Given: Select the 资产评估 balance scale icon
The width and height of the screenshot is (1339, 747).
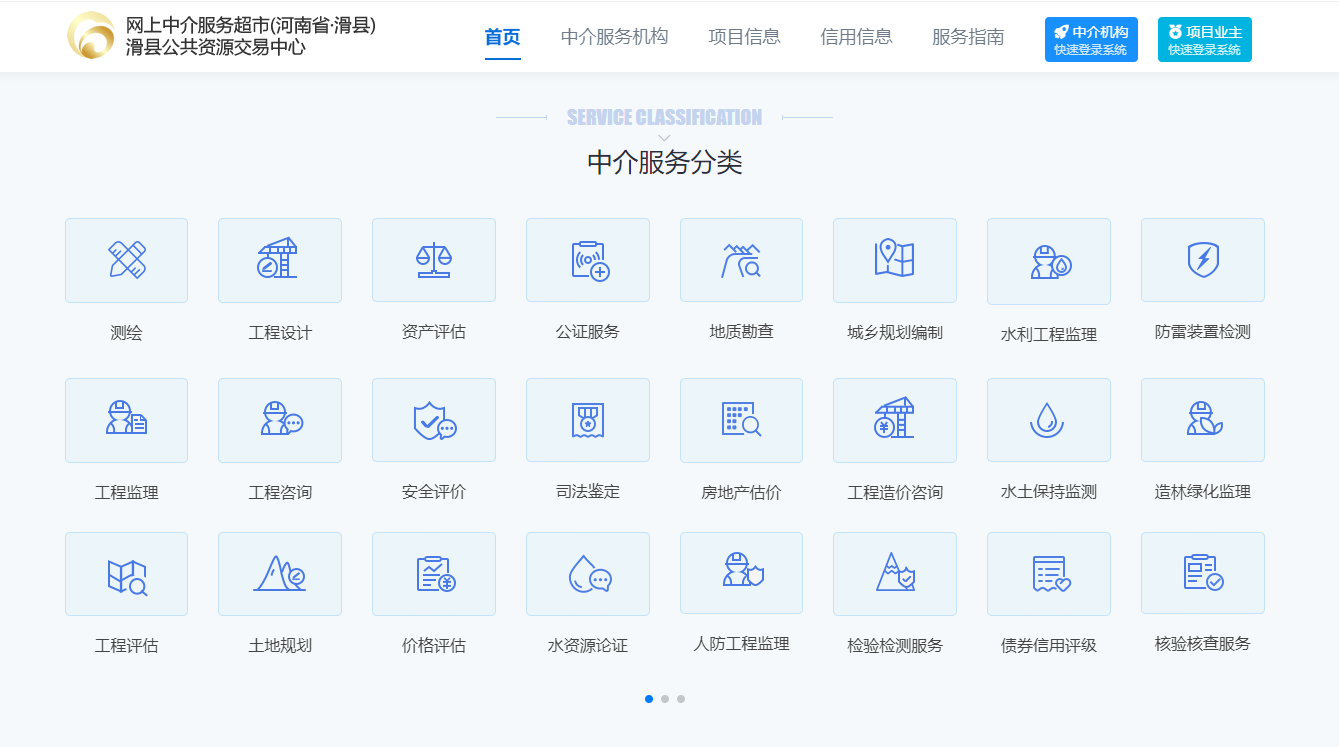Looking at the screenshot, I should 433,260.
